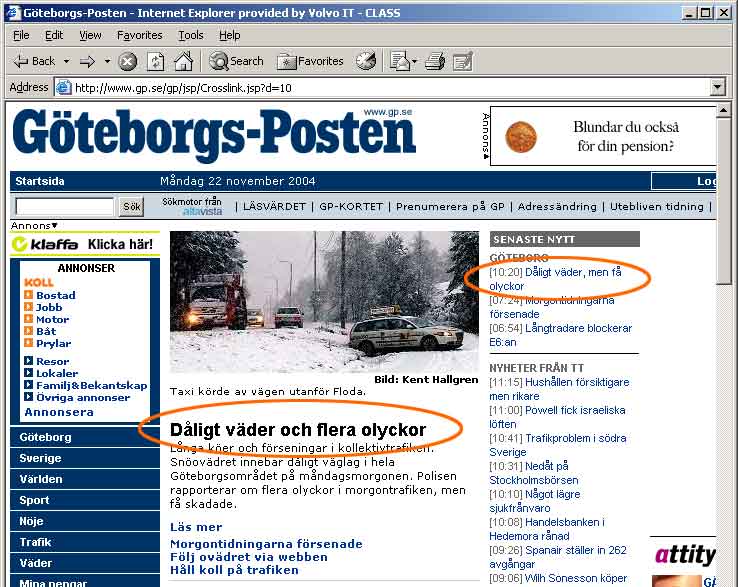Open the Tools menu
Screen dimensions: 738x587
[x=191, y=35]
